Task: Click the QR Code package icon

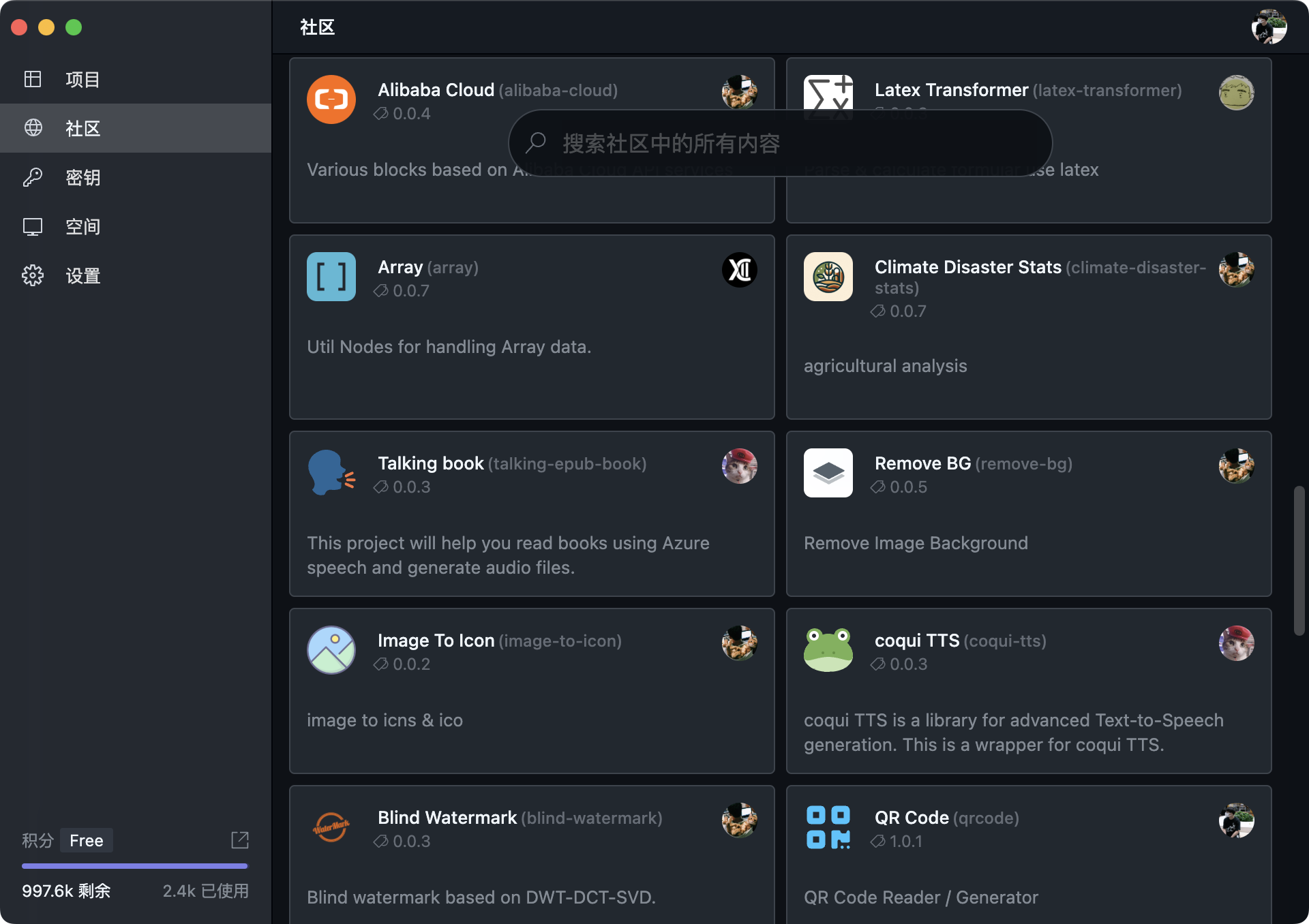Action: (x=828, y=827)
